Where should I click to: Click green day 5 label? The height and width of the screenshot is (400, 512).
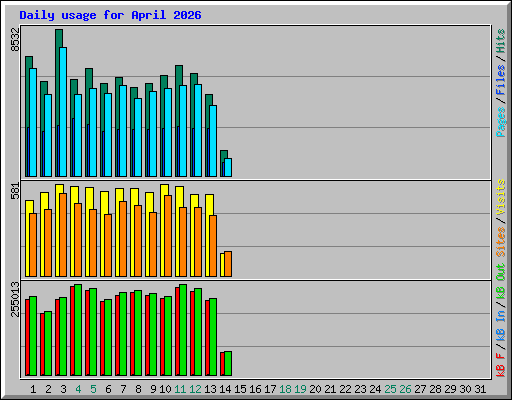pos(93,389)
